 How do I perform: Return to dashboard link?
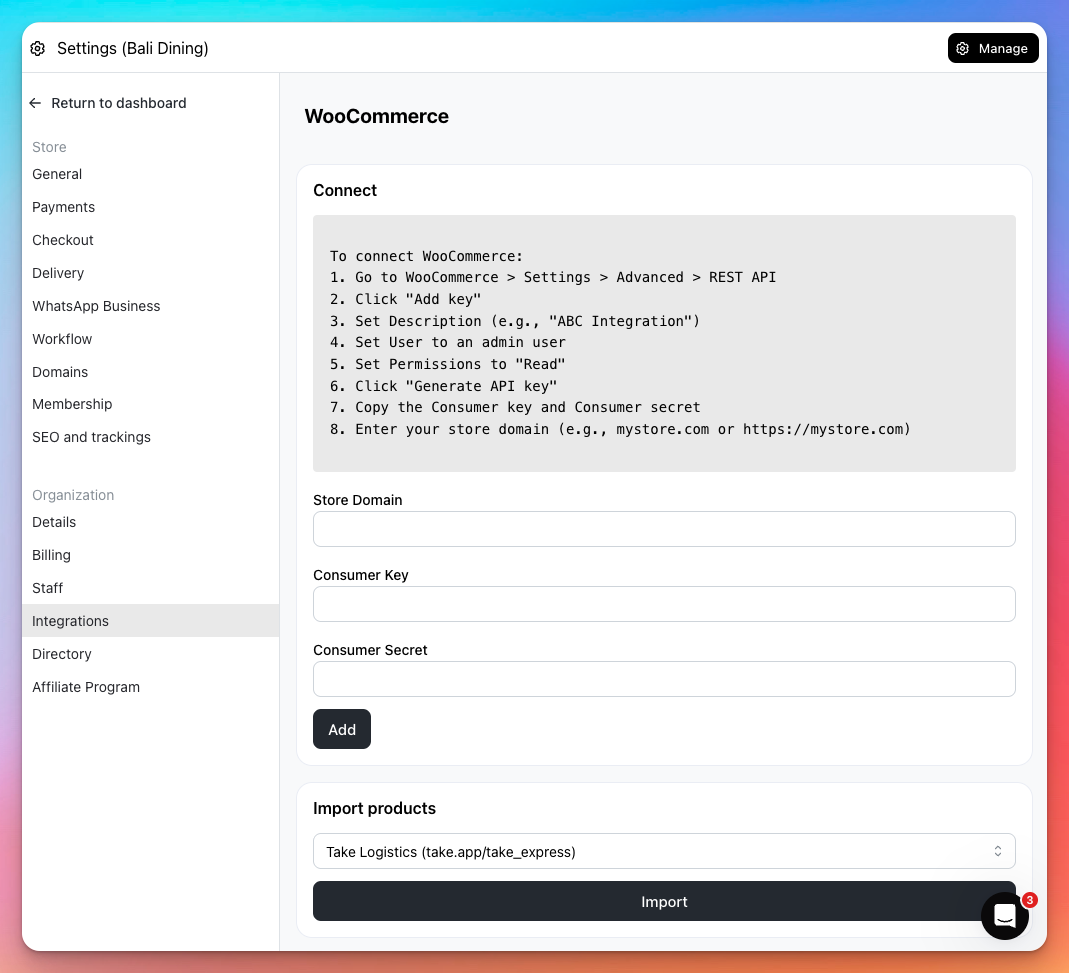(108, 103)
